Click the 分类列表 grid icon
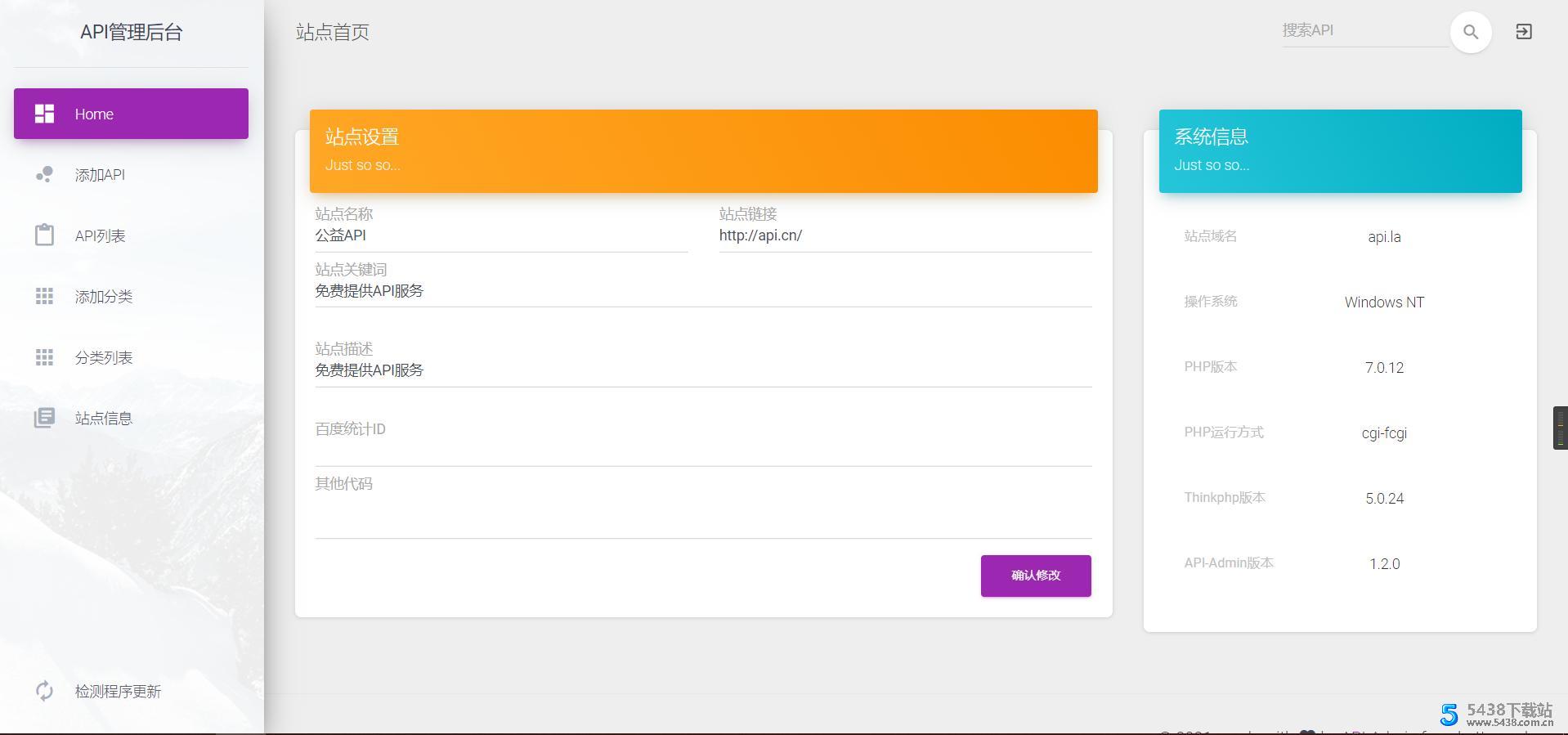Screen dimensions: 1568x735 (44, 357)
